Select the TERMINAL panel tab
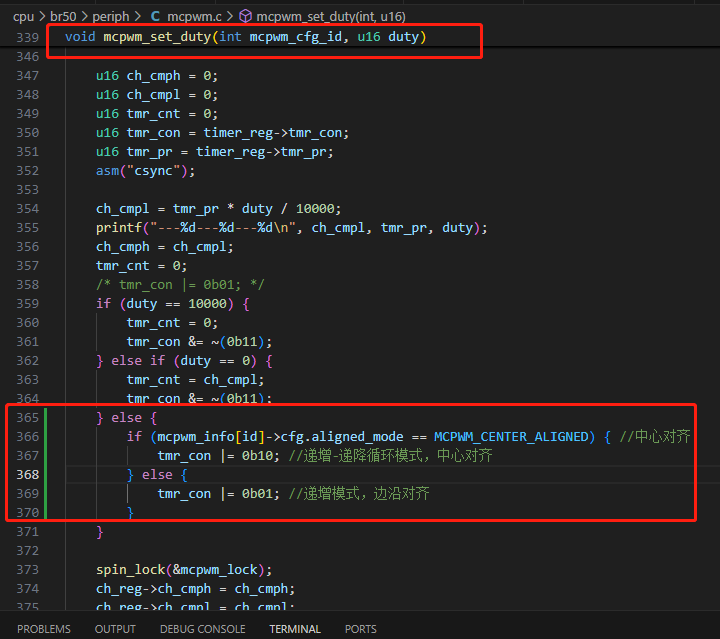Image resolution: width=720 pixels, height=639 pixels. click(295, 629)
